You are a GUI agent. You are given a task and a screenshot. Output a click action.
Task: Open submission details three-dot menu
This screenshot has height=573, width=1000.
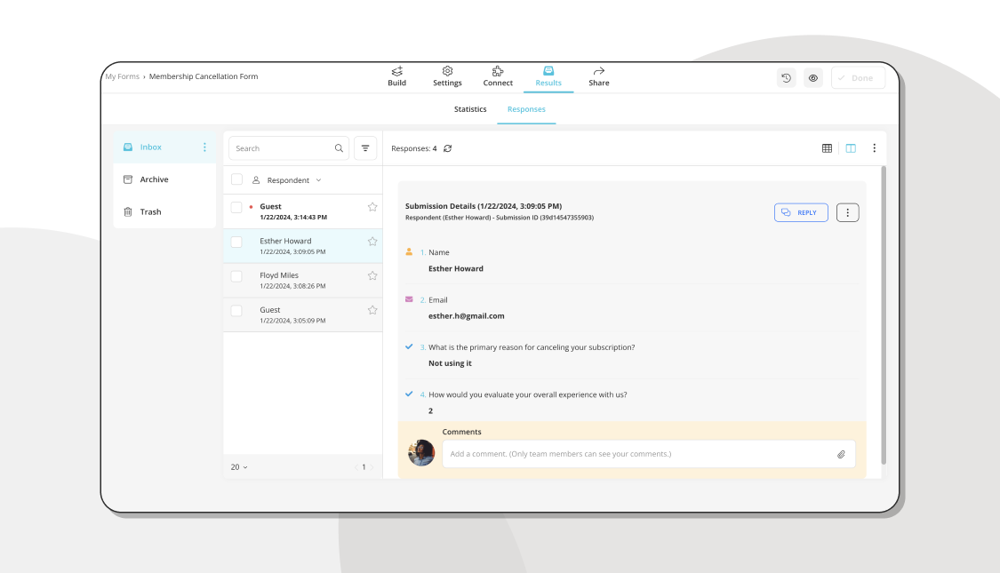(847, 213)
